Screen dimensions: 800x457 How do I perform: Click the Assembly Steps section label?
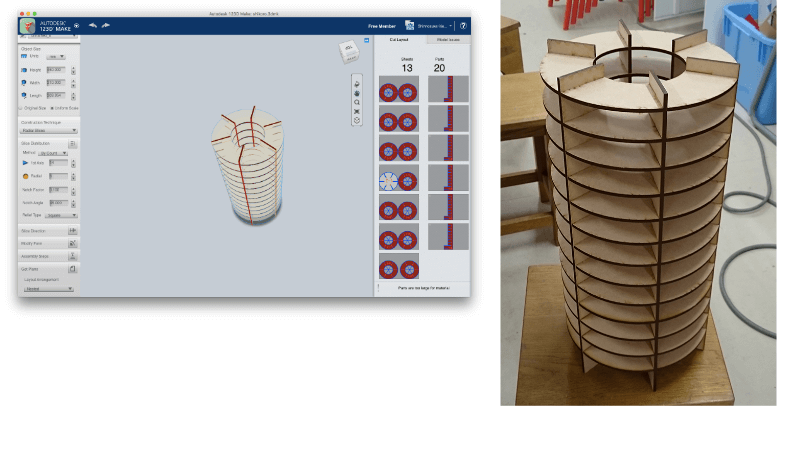tap(35, 257)
